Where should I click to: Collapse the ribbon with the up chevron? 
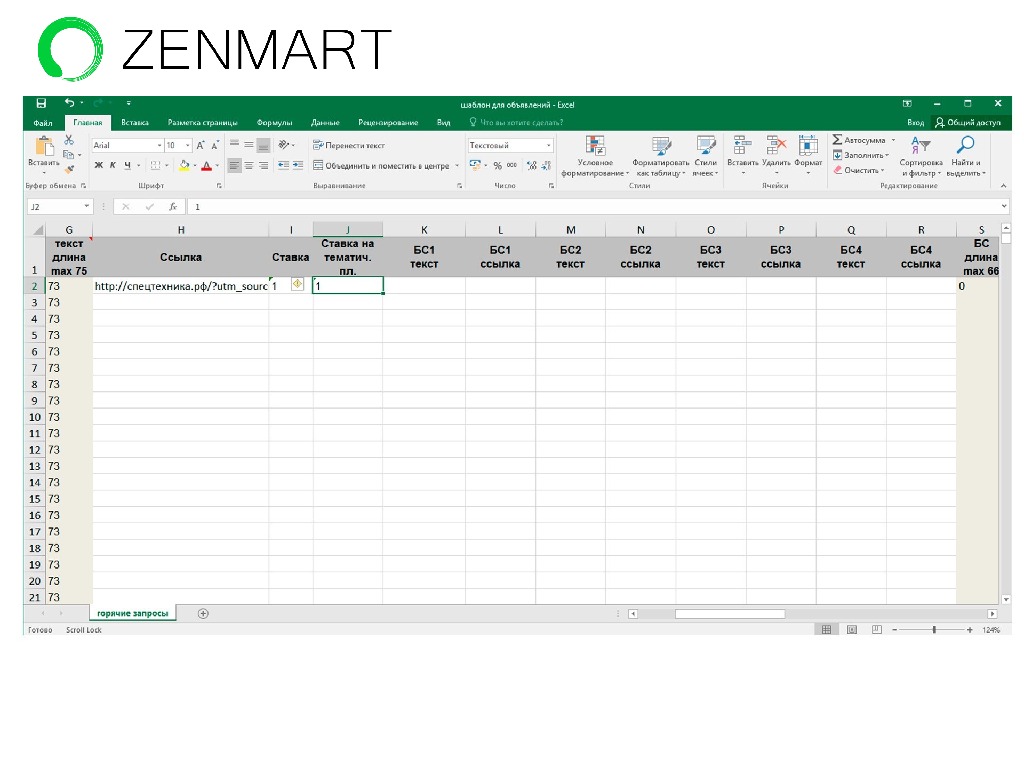(x=1004, y=186)
